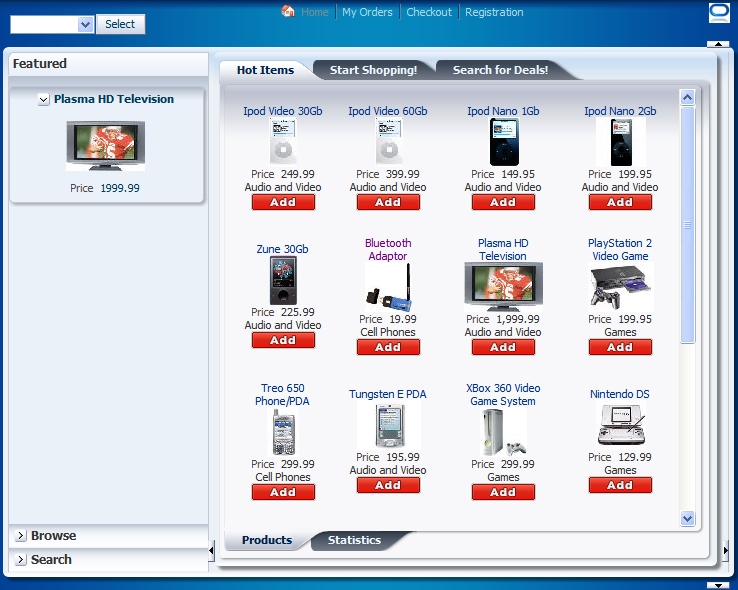Viewport: 738px width, 590px height.
Task: Click the Featured panel header
Action: 109,64
